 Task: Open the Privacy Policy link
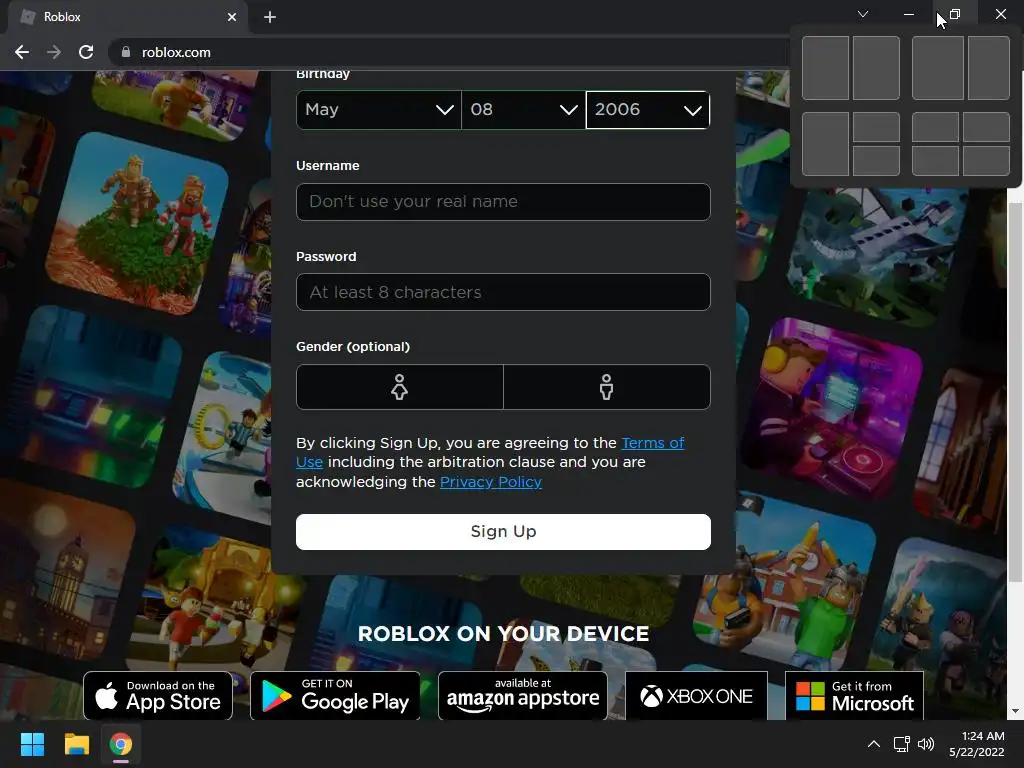490,482
